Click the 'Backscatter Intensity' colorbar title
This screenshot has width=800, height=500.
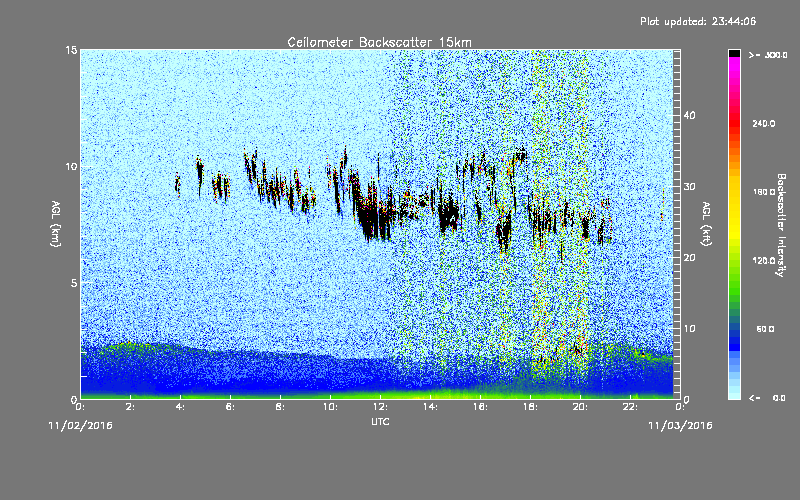(781, 225)
